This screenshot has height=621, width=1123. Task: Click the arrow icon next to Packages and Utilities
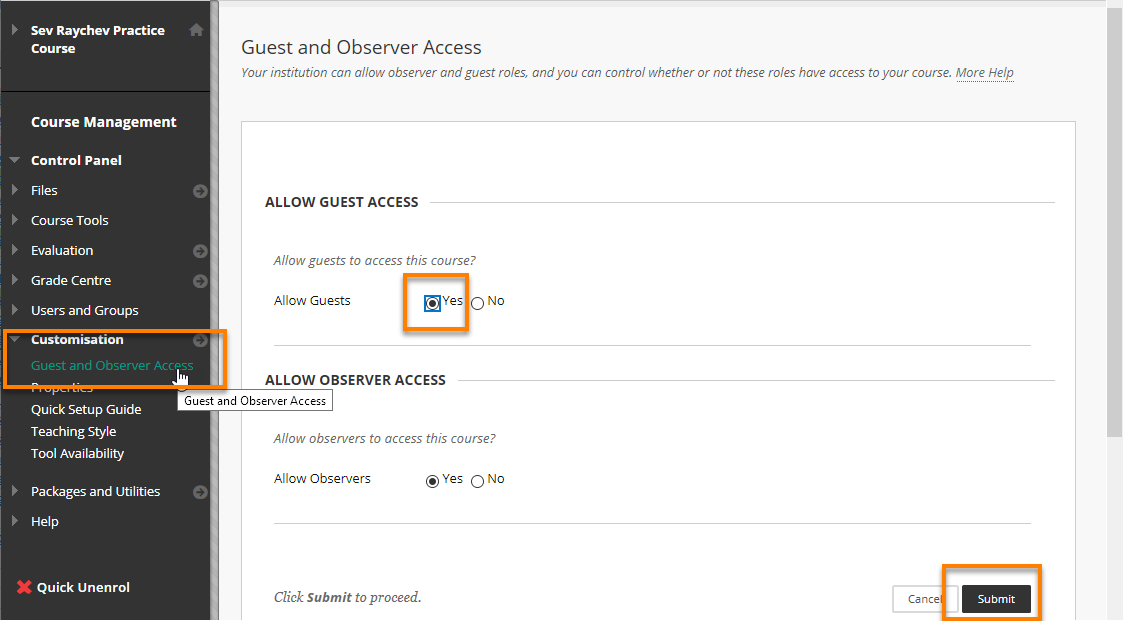coord(200,492)
